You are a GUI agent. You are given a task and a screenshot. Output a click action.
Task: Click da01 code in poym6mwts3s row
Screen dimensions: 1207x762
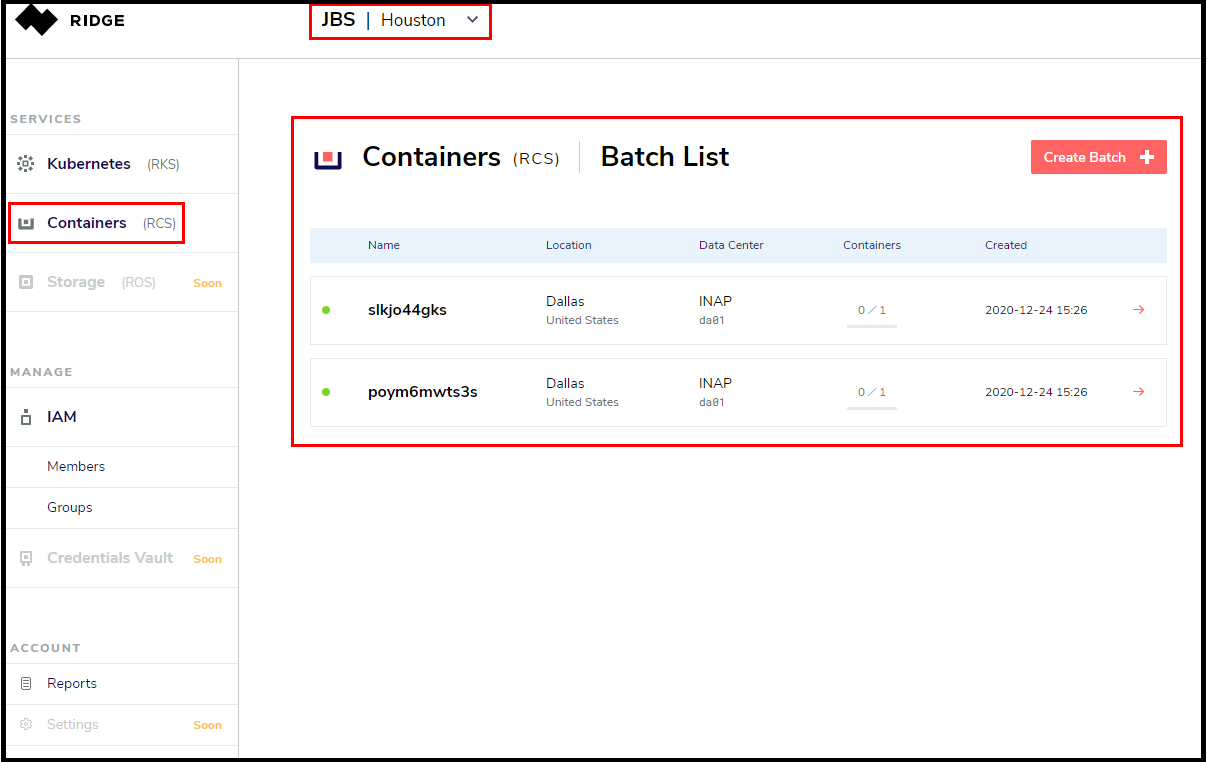712,403
